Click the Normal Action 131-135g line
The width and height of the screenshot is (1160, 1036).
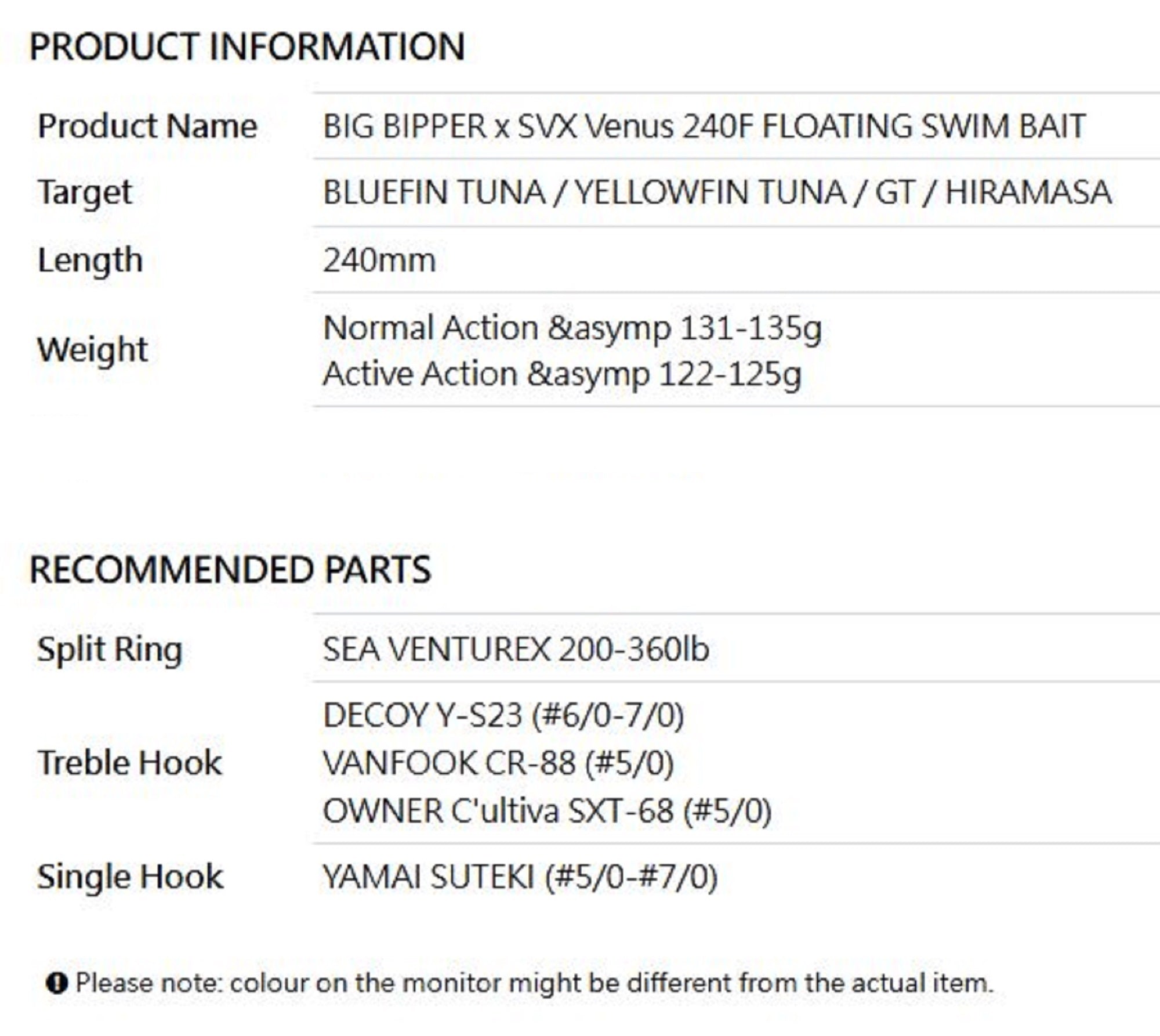[572, 328]
